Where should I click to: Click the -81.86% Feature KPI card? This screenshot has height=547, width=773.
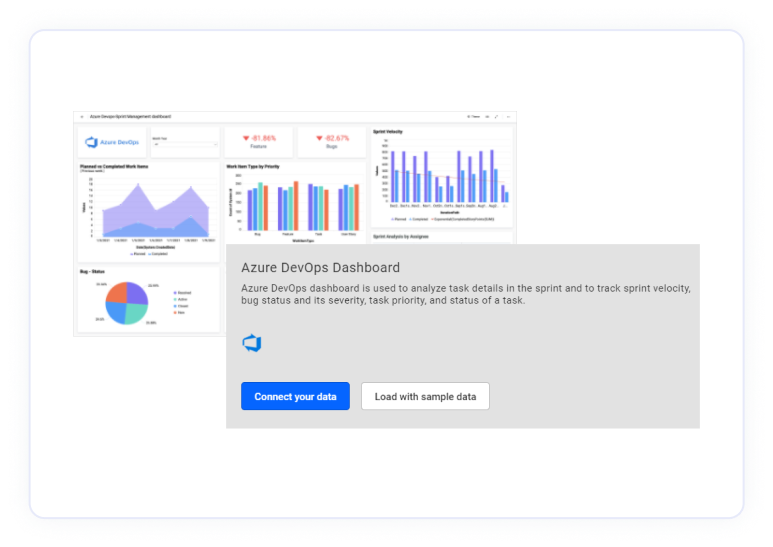[x=259, y=142]
